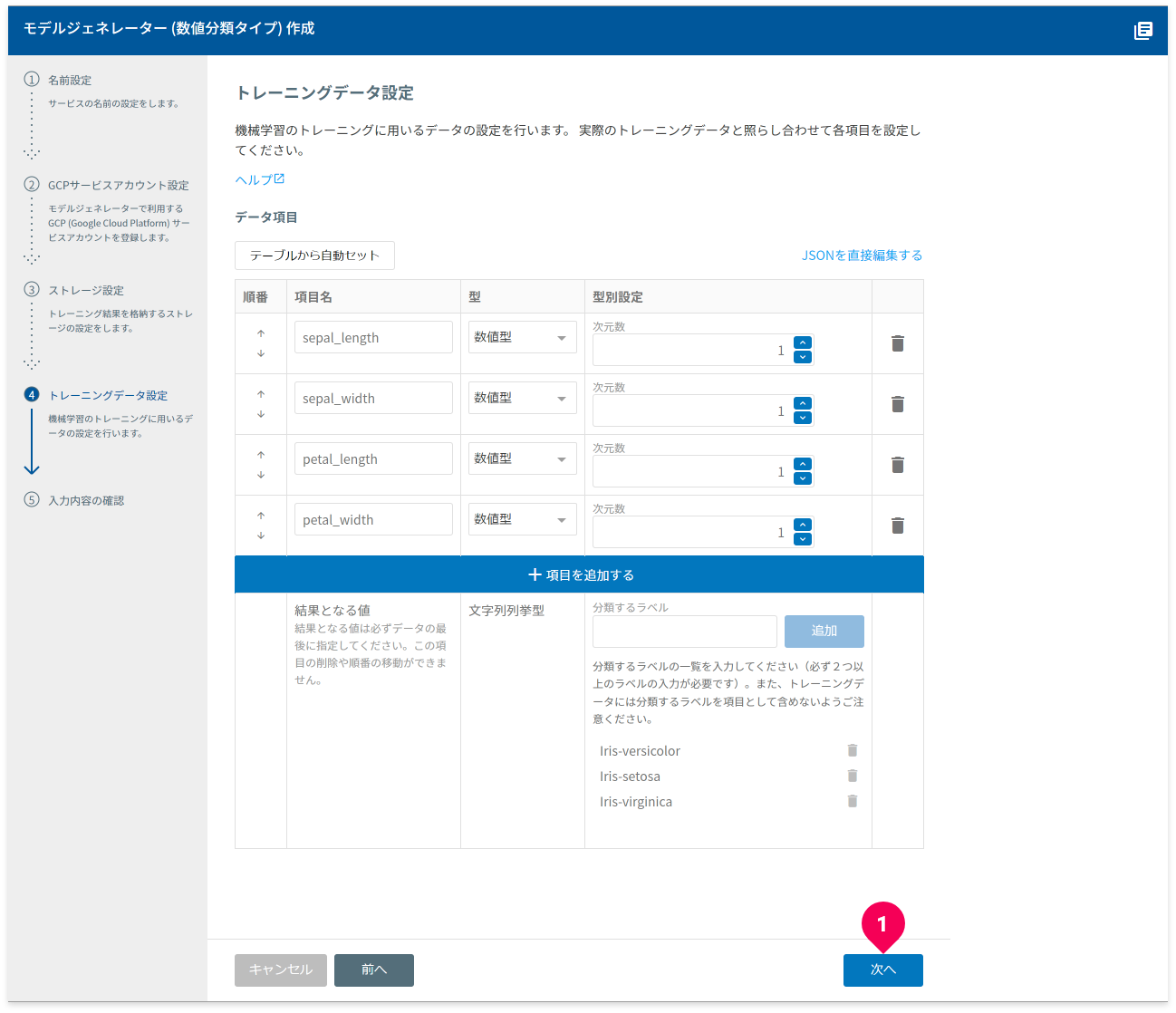Move sepal_length row down
This screenshot has height=1013, width=1176.
click(261, 353)
